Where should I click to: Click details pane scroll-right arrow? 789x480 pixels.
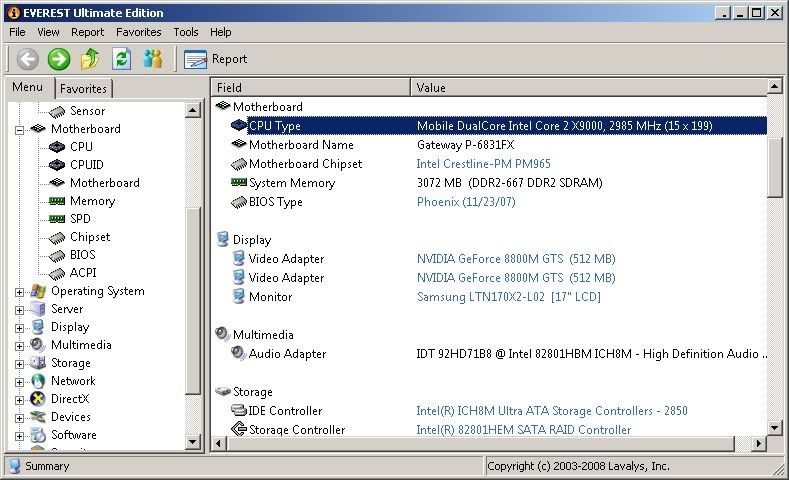pyautogui.click(x=759, y=444)
